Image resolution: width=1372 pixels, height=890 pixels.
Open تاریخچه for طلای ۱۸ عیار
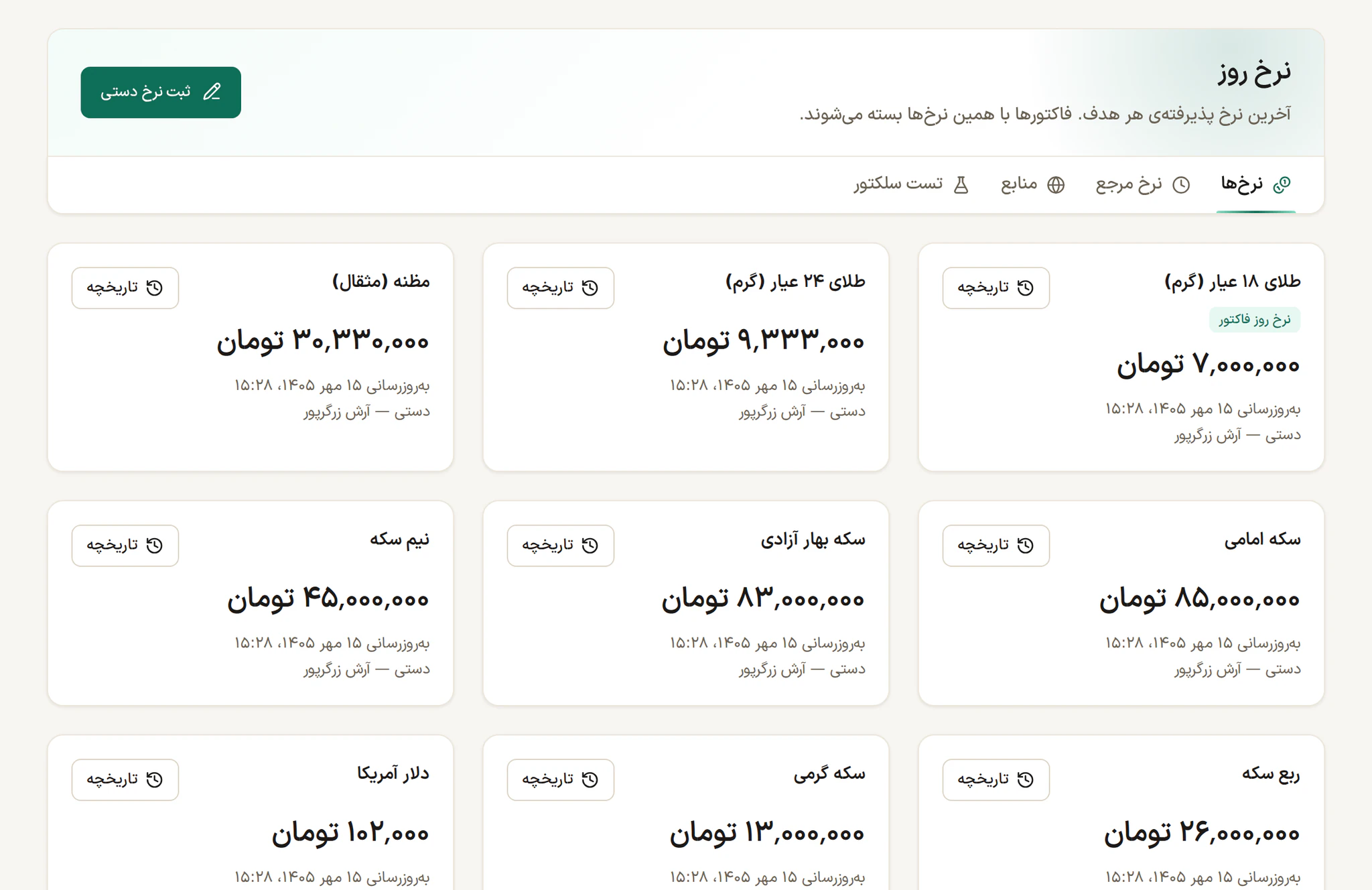click(x=996, y=288)
